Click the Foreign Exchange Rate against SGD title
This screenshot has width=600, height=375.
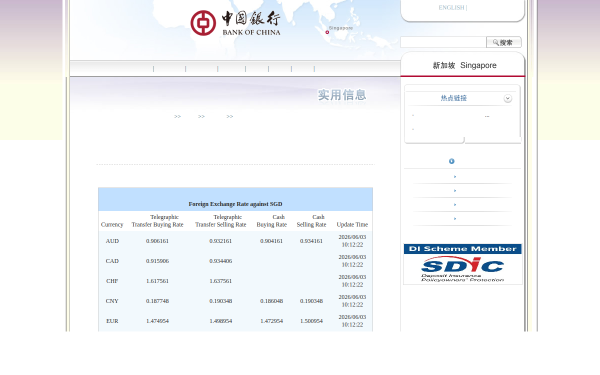pyautogui.click(x=235, y=204)
